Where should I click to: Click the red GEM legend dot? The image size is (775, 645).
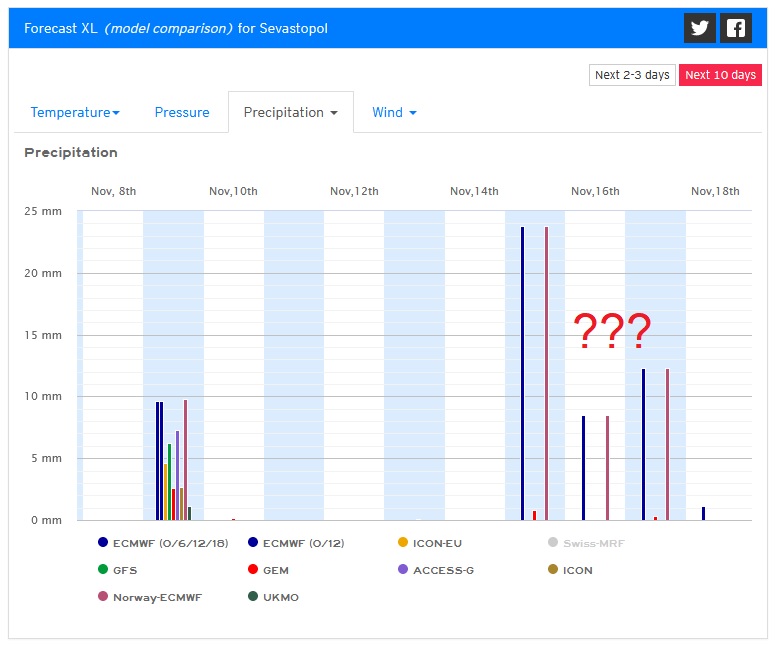coord(253,569)
